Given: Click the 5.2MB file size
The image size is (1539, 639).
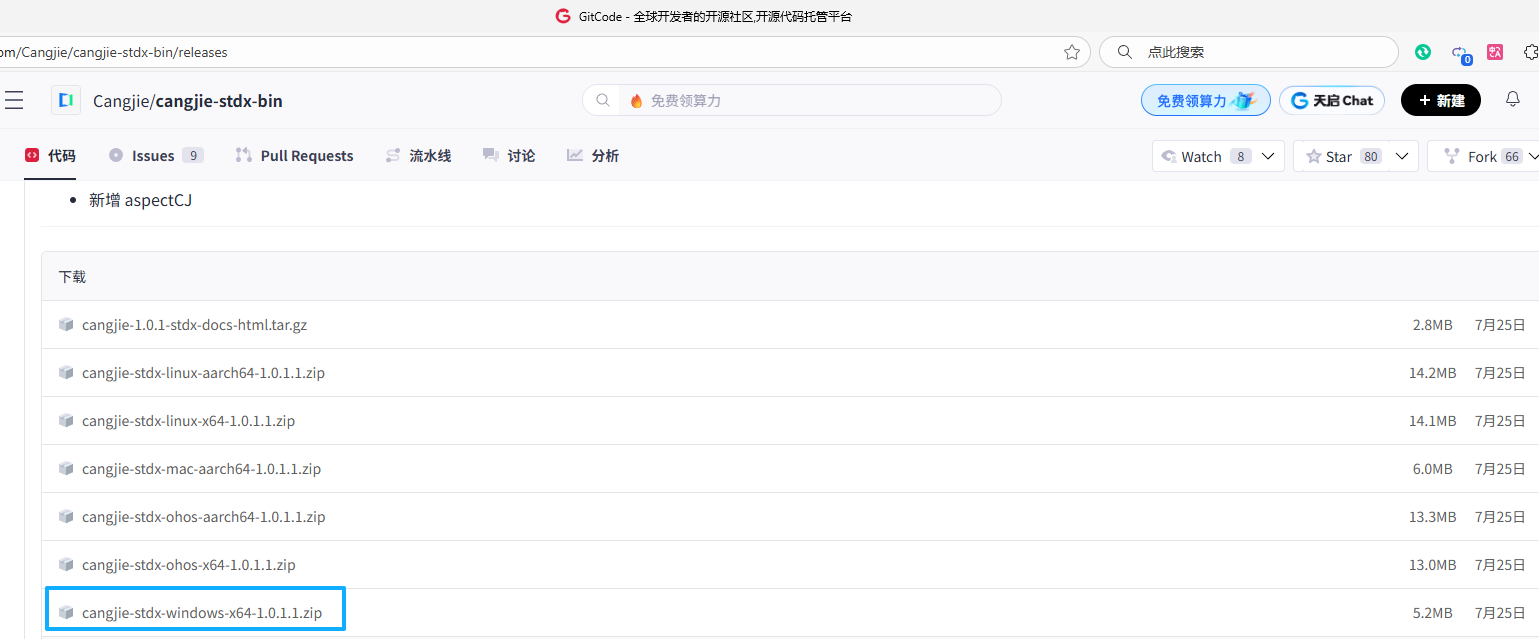Looking at the screenshot, I should pos(1433,613).
